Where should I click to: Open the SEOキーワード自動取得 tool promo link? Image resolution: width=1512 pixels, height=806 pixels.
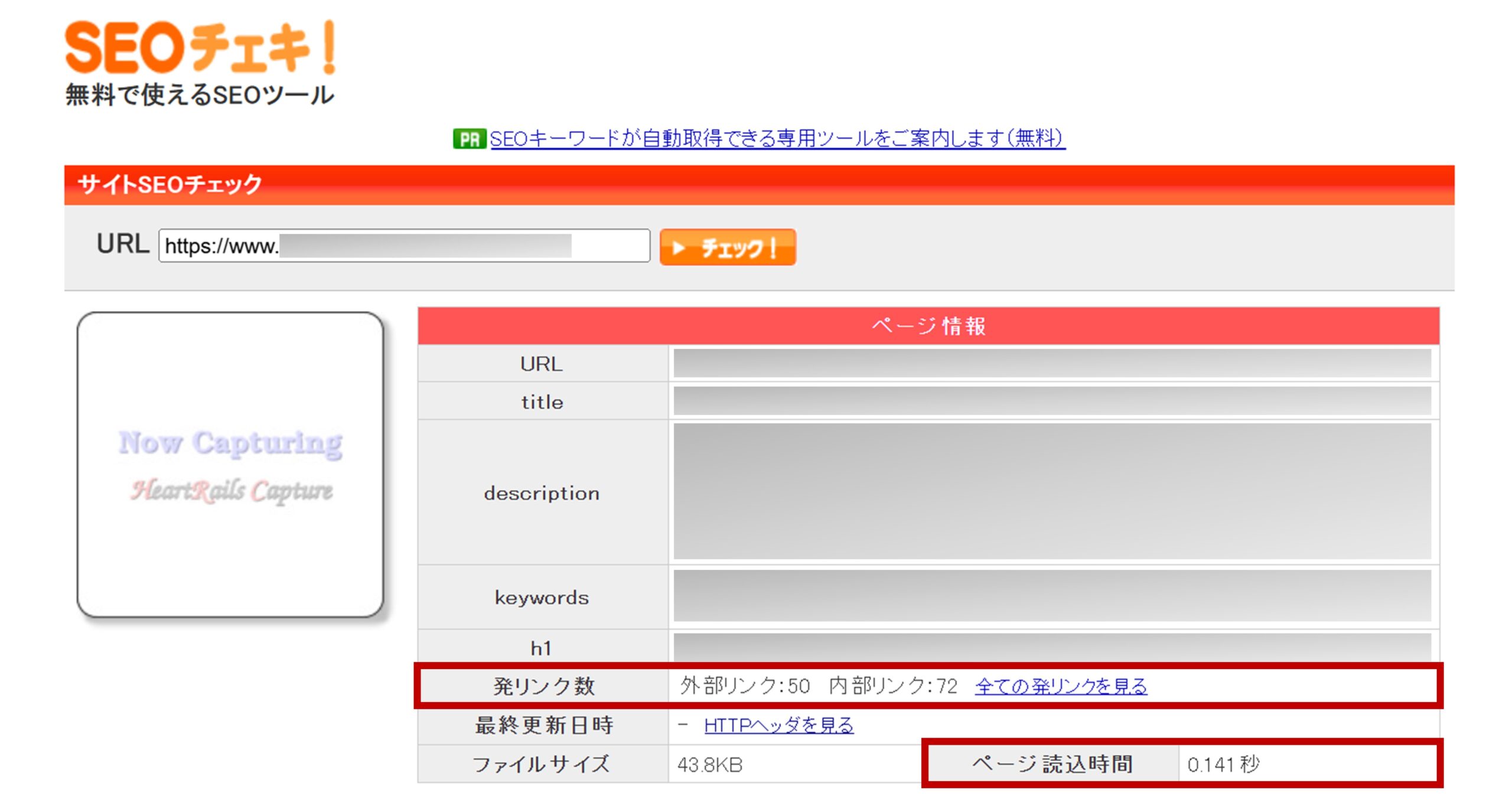(777, 139)
